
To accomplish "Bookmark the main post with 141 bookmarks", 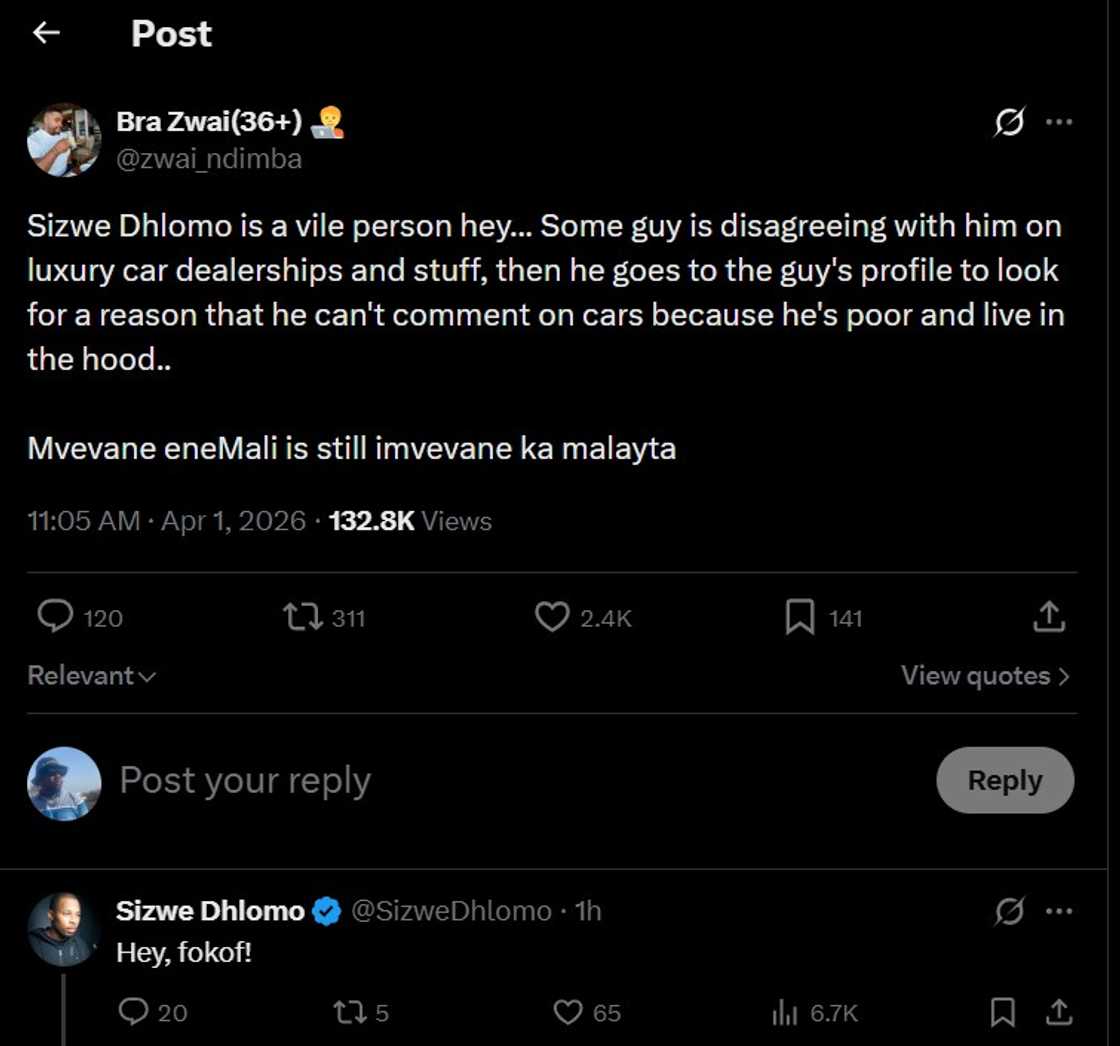I will (x=799, y=617).
